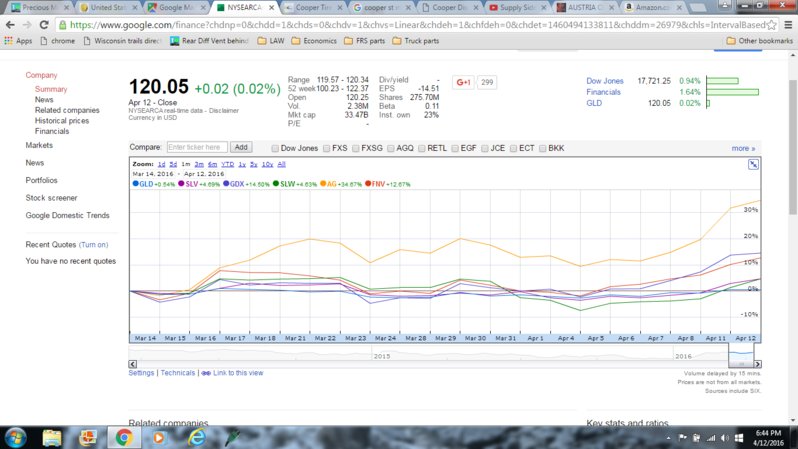The height and width of the screenshot is (449, 798).
Task: Set chart zoom to 5d
Action: [173, 164]
